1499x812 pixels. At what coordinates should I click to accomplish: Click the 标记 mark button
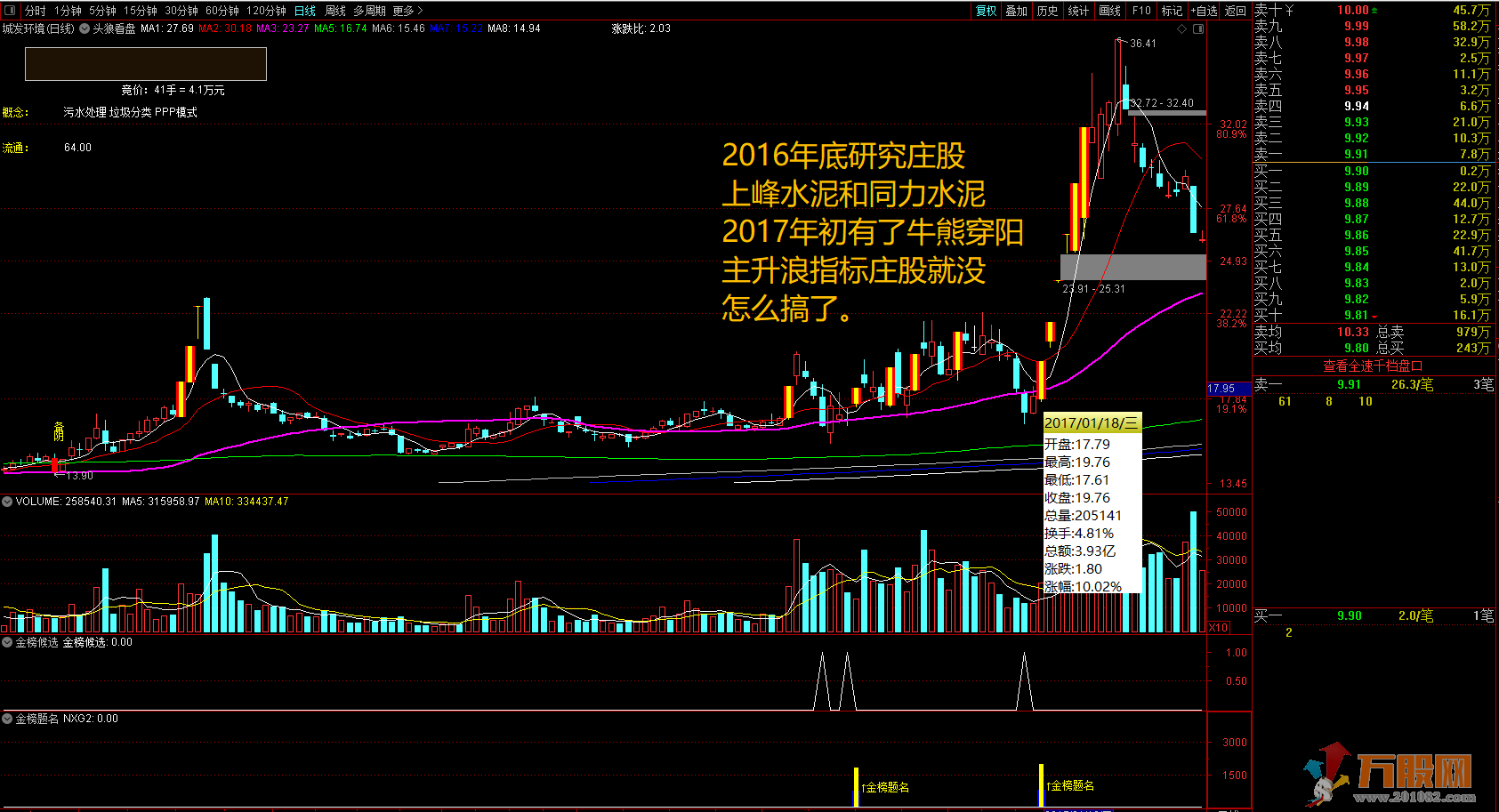[1173, 11]
